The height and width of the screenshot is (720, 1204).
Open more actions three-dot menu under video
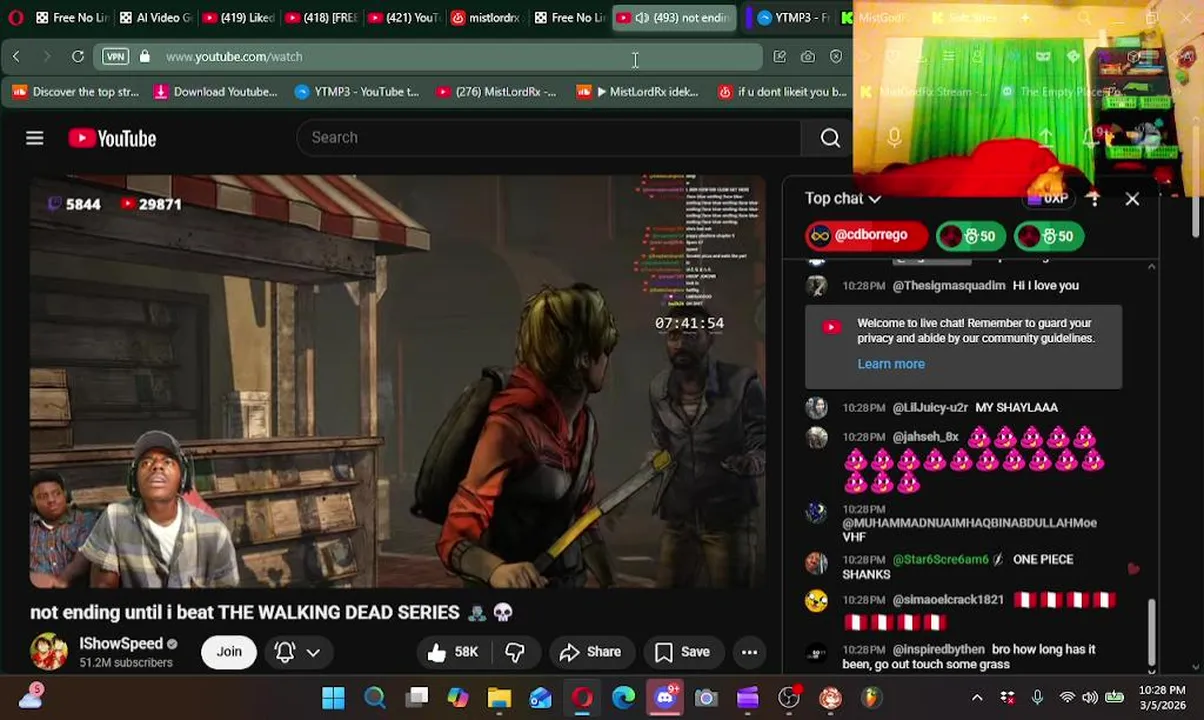[x=749, y=652]
